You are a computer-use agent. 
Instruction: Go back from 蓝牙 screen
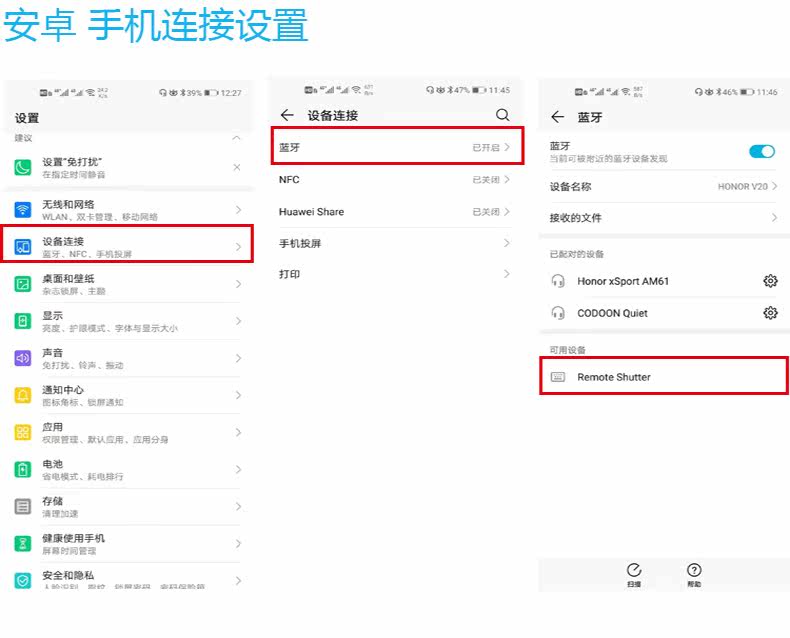557,117
